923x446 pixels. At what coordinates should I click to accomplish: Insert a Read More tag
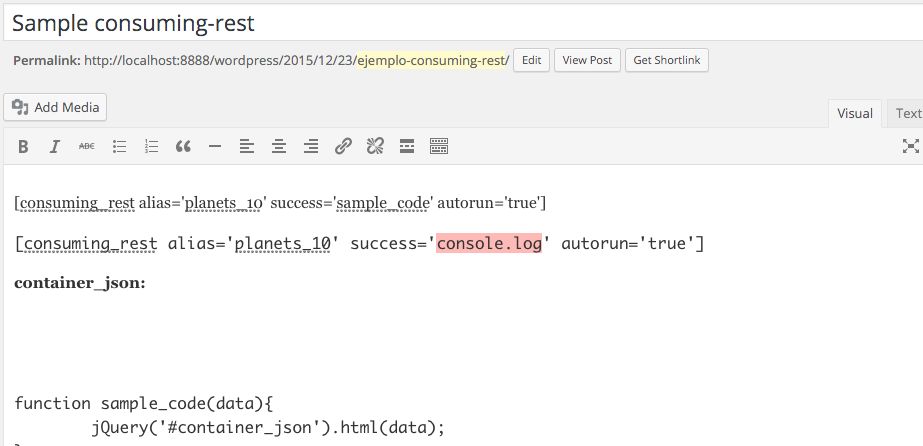tap(407, 146)
